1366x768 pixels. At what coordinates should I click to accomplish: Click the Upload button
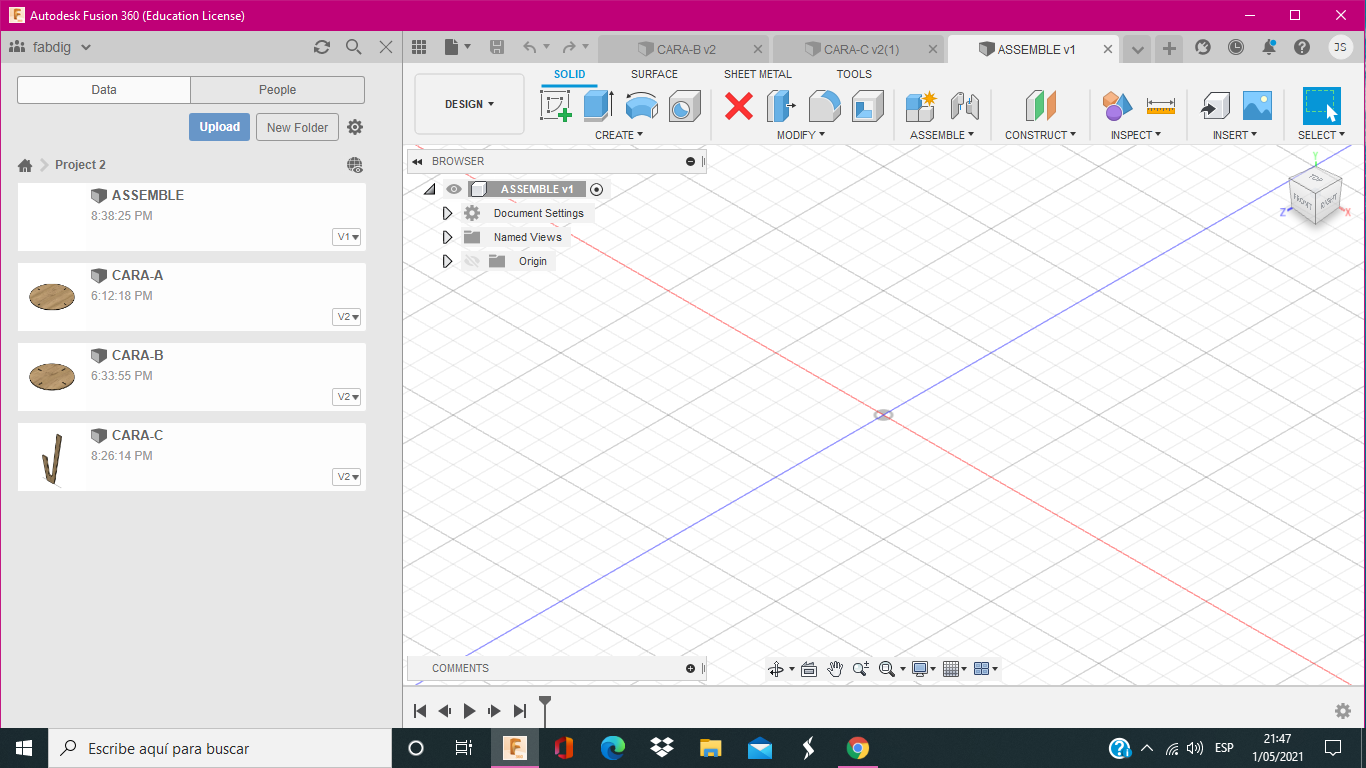coord(219,127)
